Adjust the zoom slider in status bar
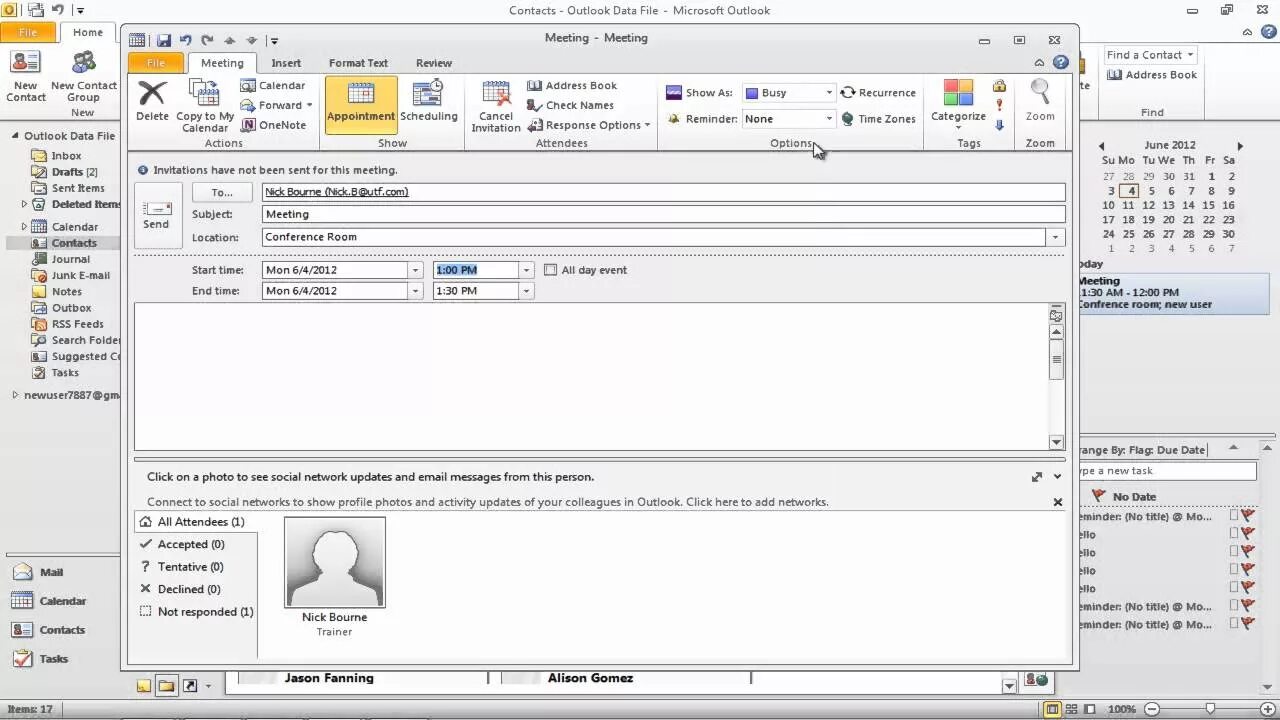This screenshot has width=1280, height=720. 1210,709
